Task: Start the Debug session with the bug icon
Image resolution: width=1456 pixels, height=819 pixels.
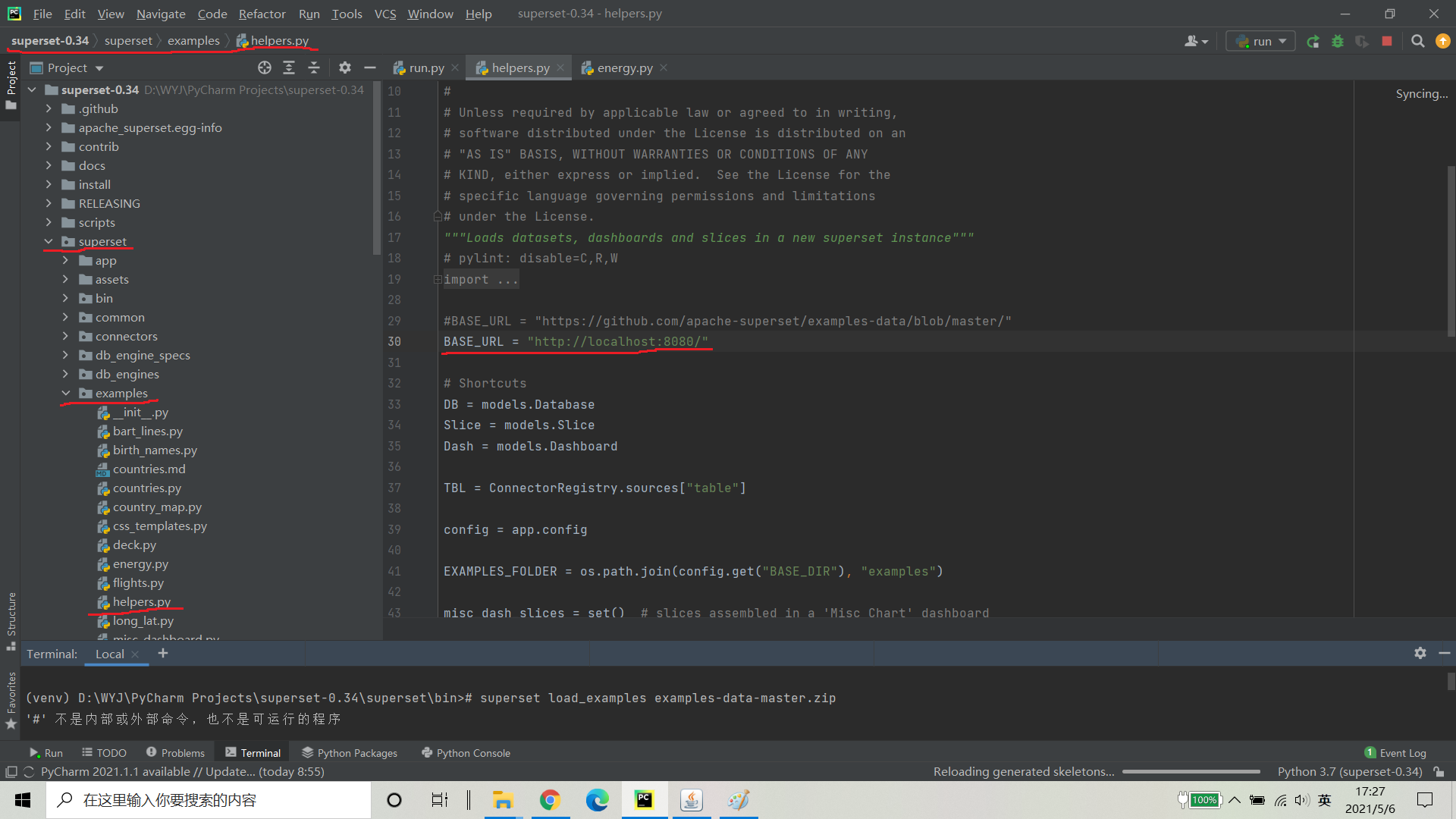Action: pyautogui.click(x=1338, y=42)
